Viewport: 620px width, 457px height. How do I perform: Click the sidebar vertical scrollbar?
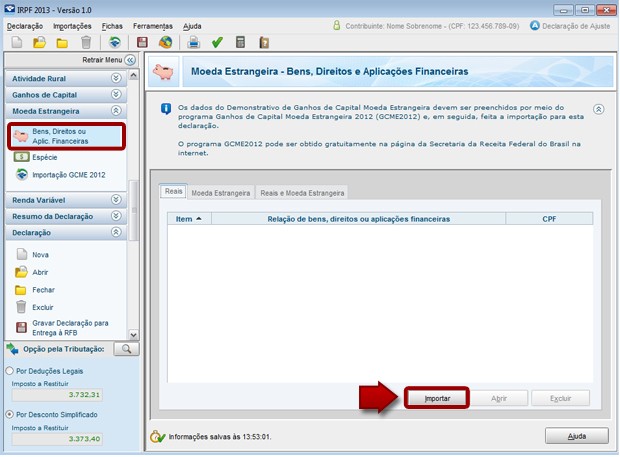[x=132, y=210]
